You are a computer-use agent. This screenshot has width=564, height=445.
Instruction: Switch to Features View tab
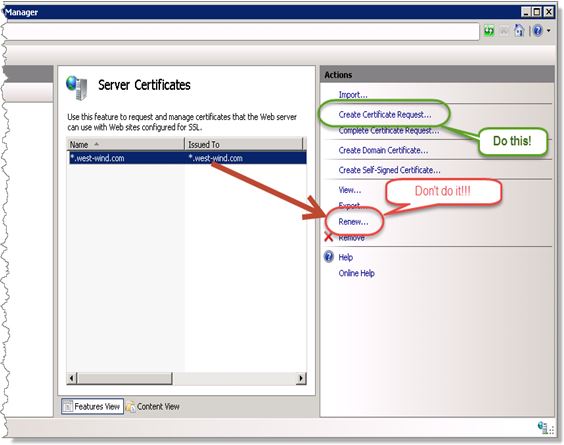(92, 407)
